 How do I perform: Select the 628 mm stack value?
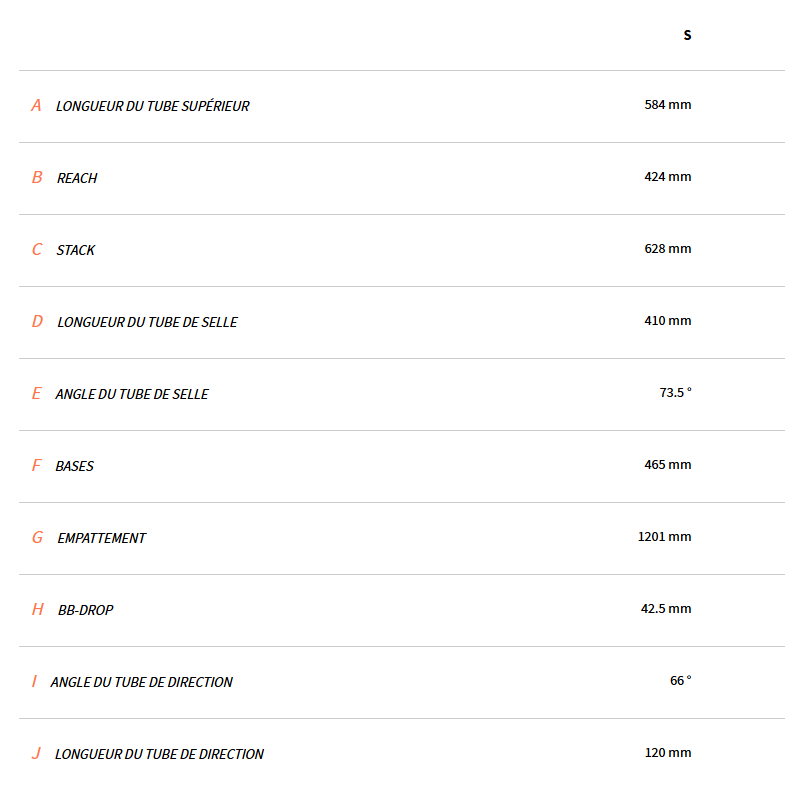668,248
